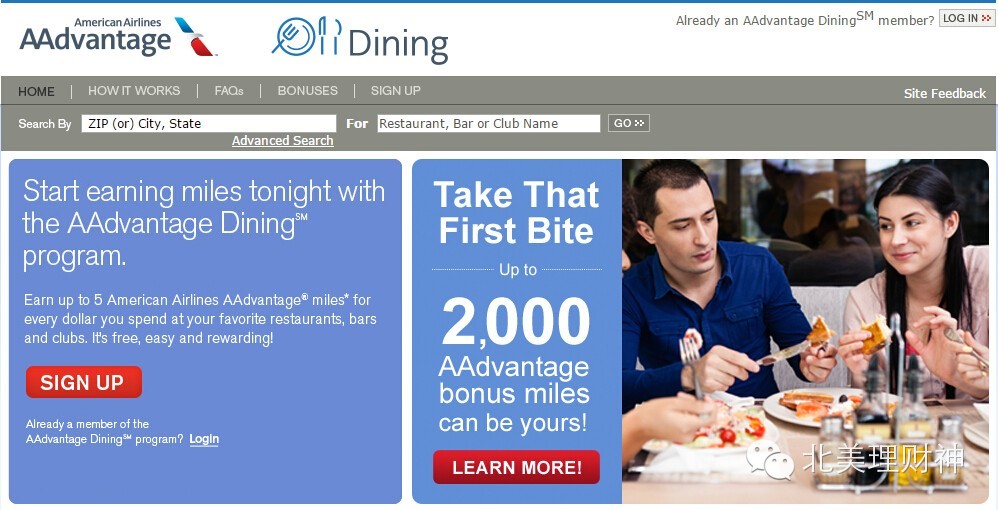Click the GO search button
The height and width of the screenshot is (510, 998).
coord(628,124)
